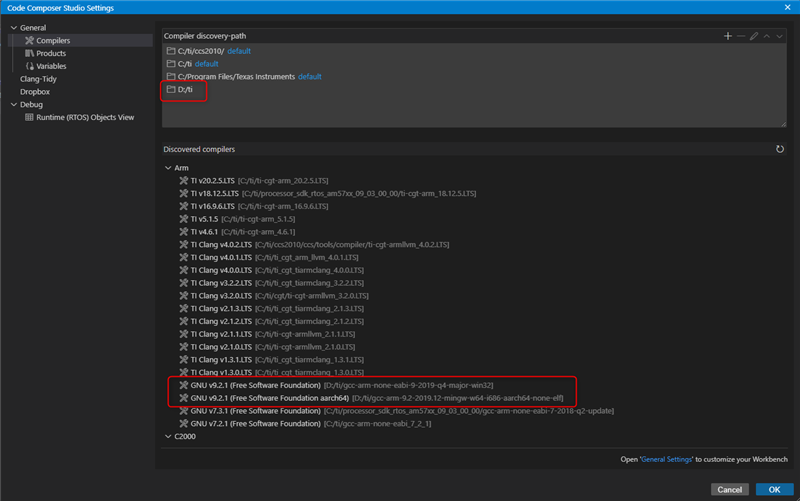Add a new compiler discovery path
The height and width of the screenshot is (501, 800).
click(x=728, y=36)
